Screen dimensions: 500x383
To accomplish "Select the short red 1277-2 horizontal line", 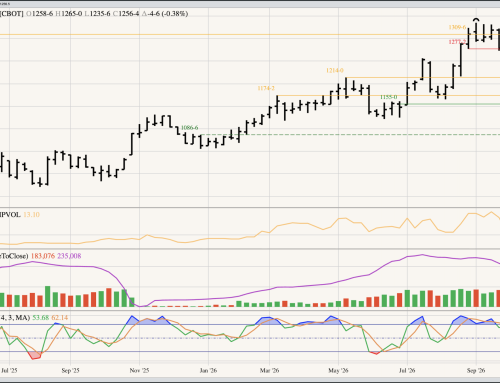I will point(484,49).
